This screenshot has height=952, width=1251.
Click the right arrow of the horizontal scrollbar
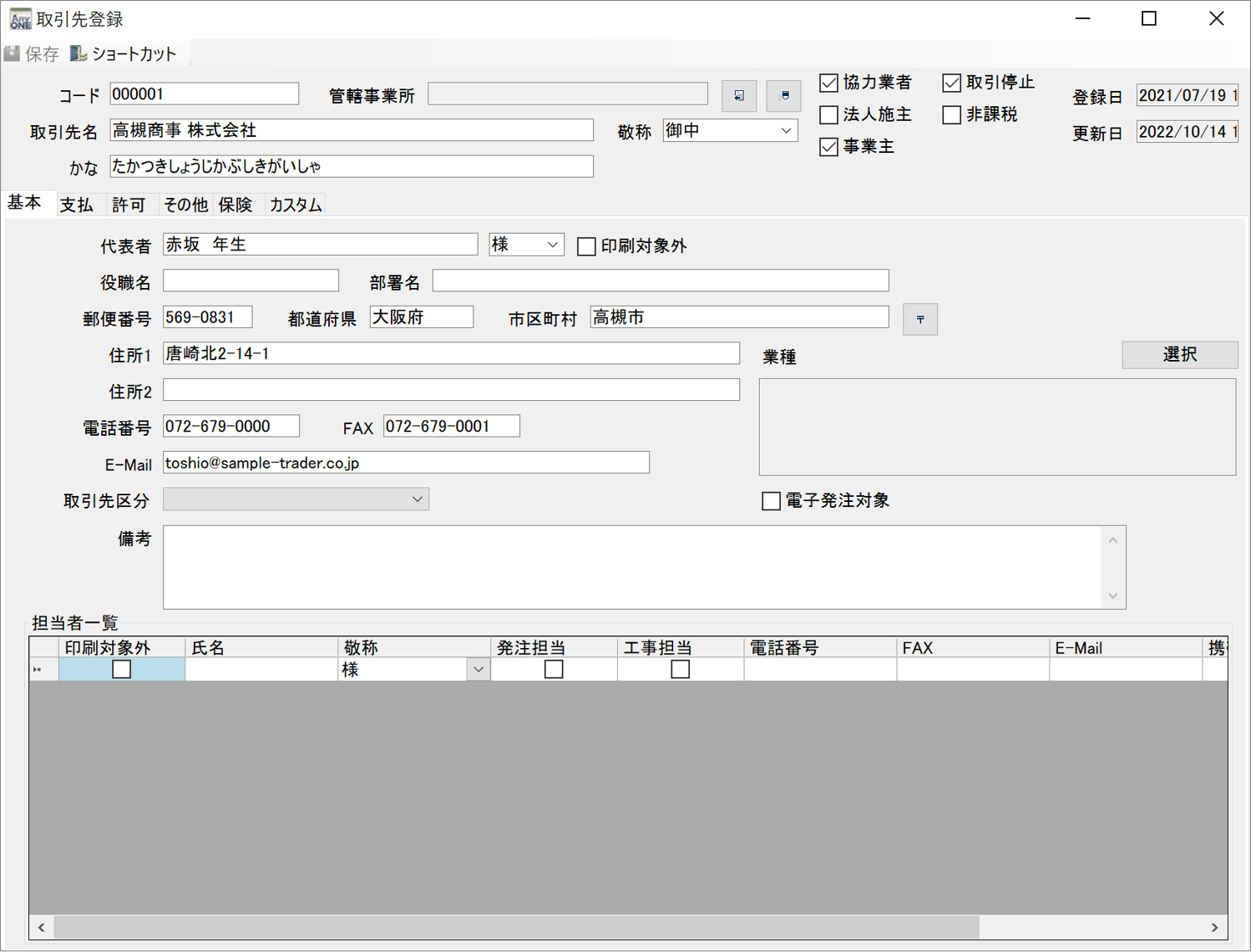(1214, 927)
